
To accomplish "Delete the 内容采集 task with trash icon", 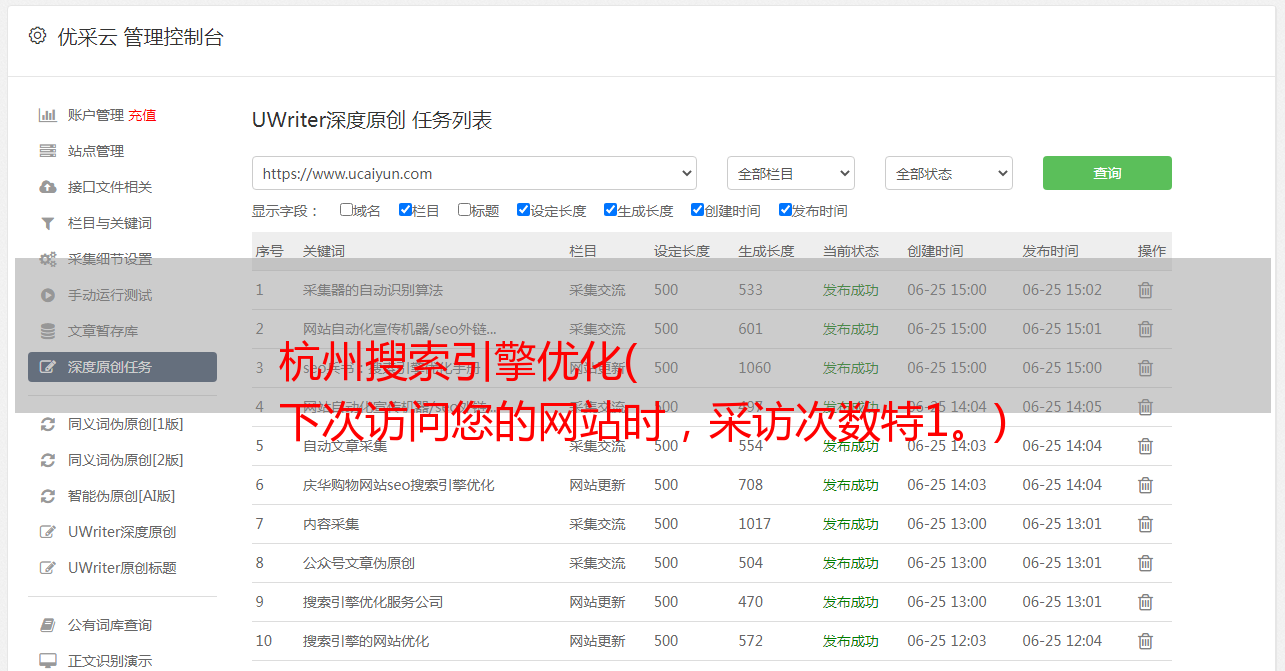I will [1146, 524].
